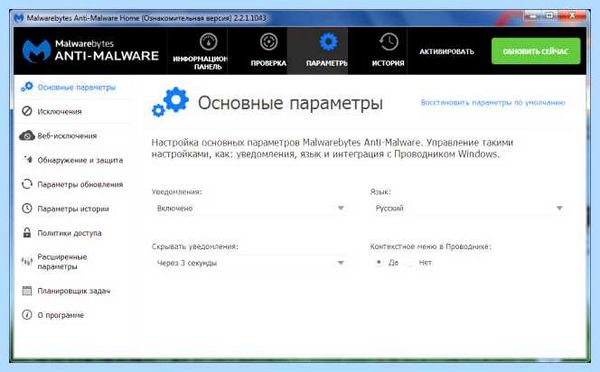Click the calendar icon next to Планировщик задач

click(x=27, y=291)
